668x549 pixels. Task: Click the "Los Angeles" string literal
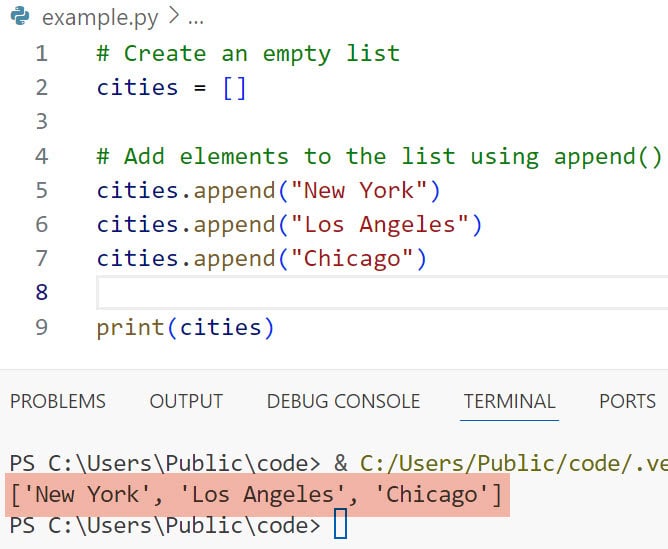pos(380,224)
